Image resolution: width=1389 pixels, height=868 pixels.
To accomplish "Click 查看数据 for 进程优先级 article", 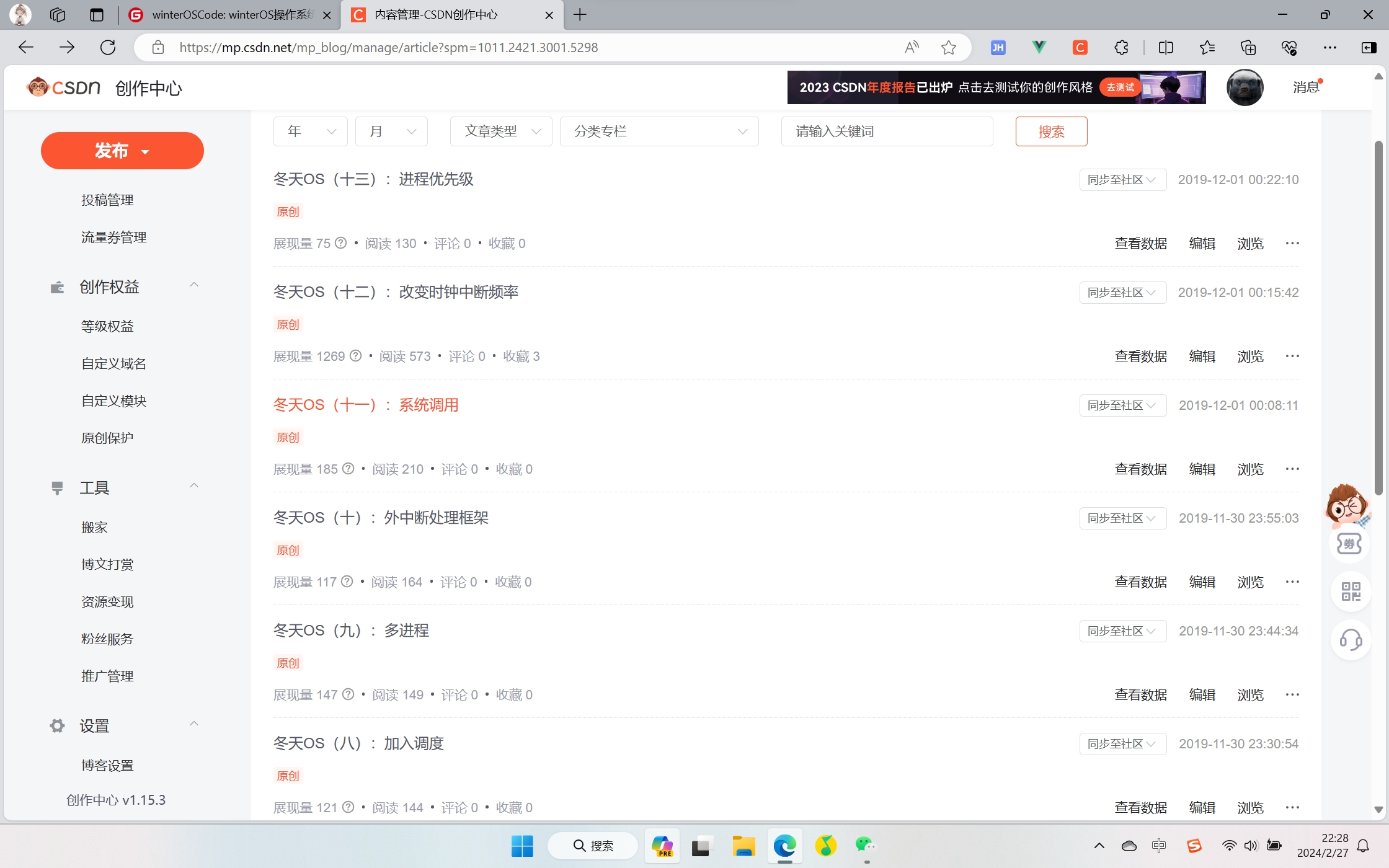I will [1141, 243].
